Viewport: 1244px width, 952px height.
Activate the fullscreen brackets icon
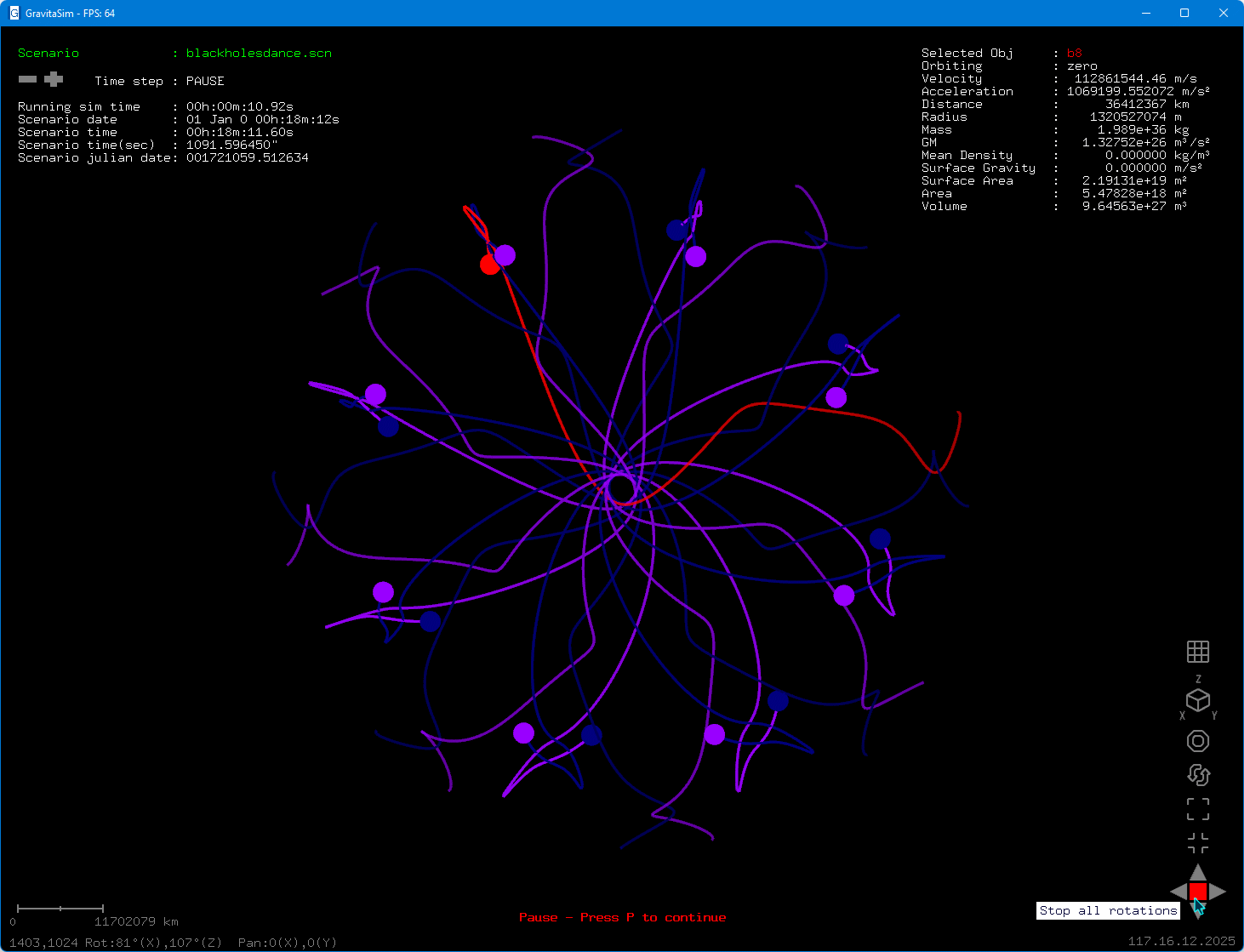click(x=1198, y=809)
